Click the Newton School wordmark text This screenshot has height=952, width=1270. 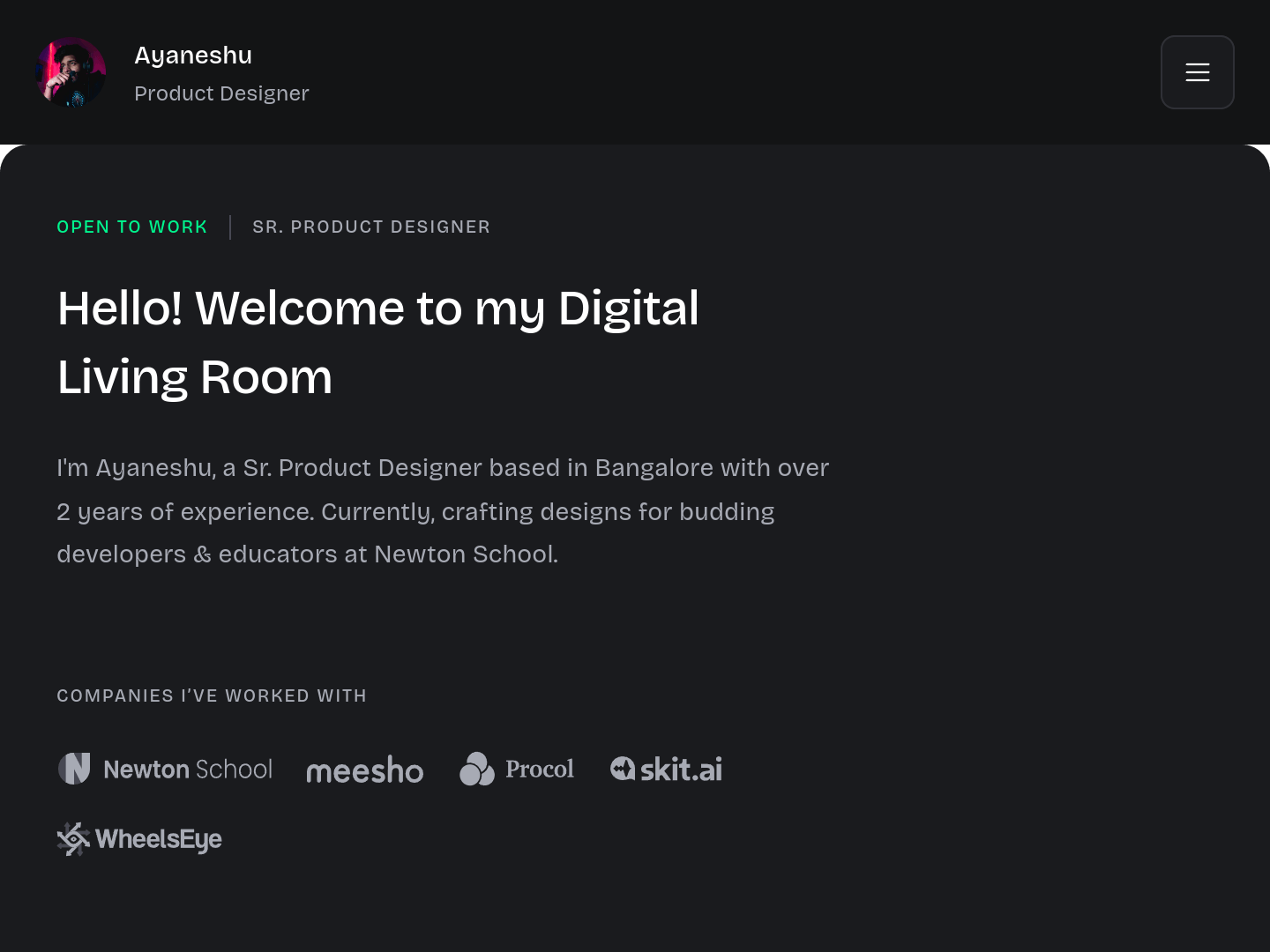tap(188, 770)
